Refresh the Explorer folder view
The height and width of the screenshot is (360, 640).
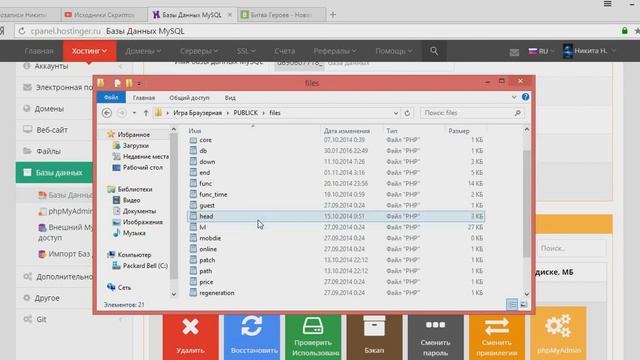407,113
